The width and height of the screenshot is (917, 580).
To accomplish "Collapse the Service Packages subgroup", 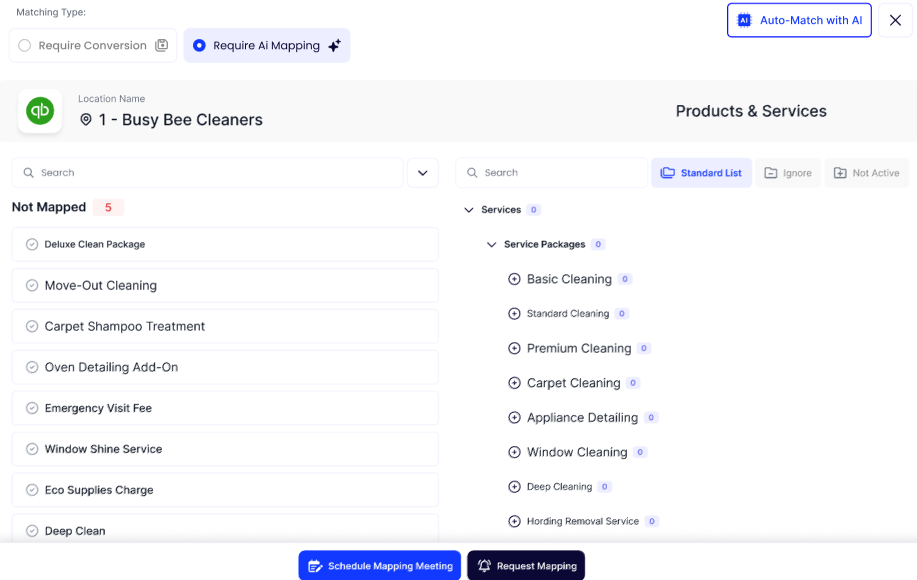I will (491, 244).
